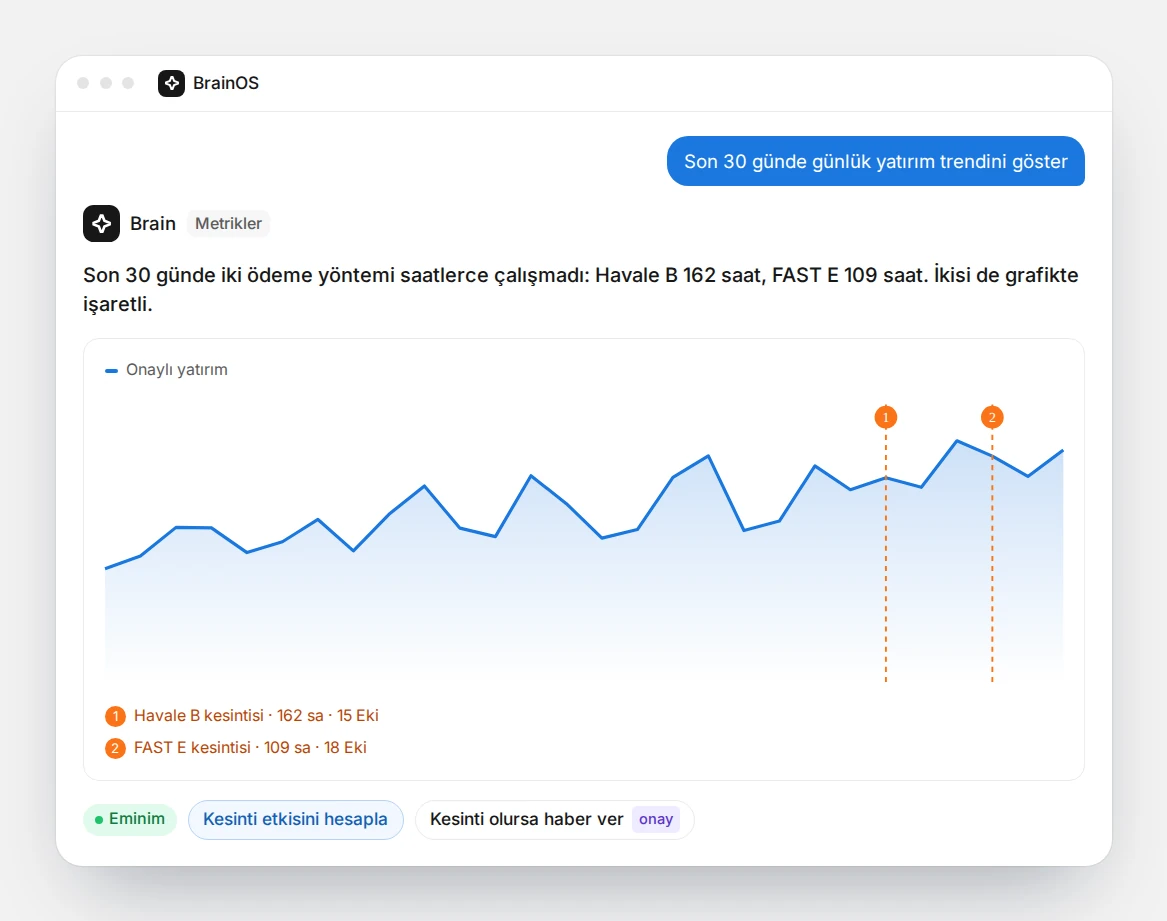Click the BrainOS logo icon in title bar
The width and height of the screenshot is (1167, 921).
pos(171,83)
